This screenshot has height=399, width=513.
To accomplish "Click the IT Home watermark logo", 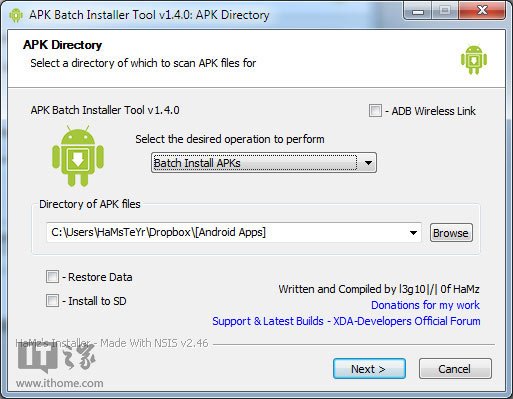I will [57, 359].
